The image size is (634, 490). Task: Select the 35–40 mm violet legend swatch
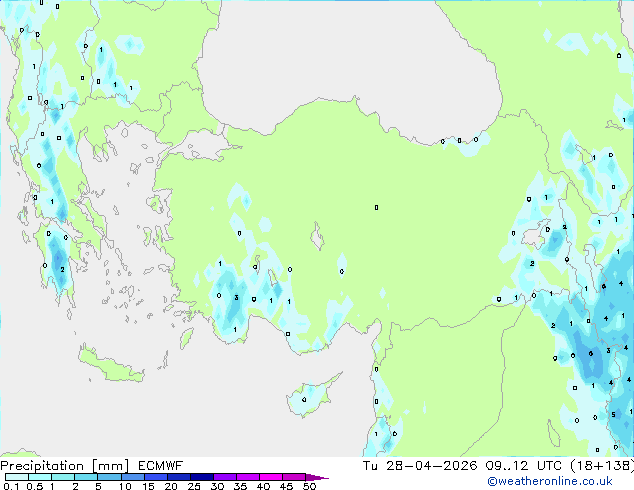coord(247,477)
